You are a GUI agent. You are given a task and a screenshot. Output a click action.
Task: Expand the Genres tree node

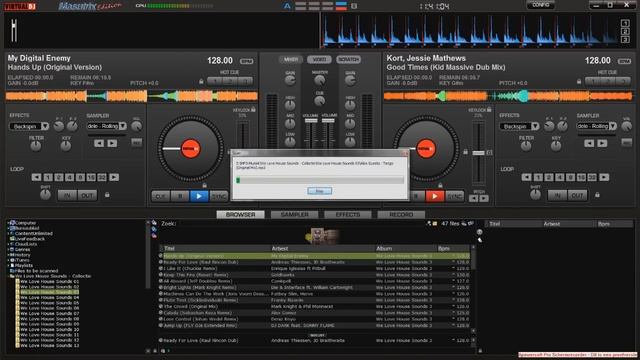point(9,249)
